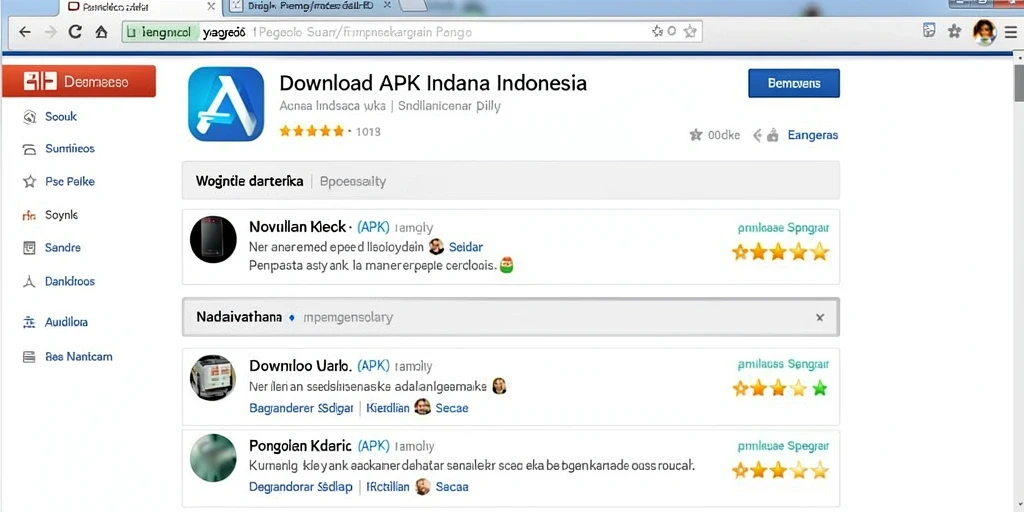
Task: Open the profile avatar in browser toolbar
Action: point(985,32)
